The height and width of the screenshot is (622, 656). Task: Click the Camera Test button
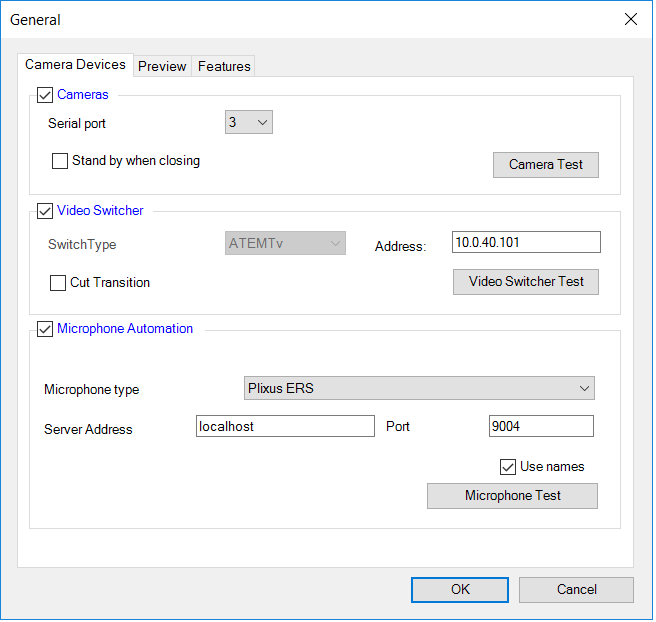[545, 165]
